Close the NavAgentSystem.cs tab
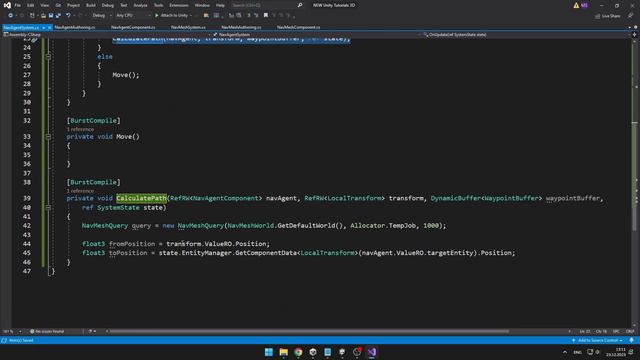 49,27
